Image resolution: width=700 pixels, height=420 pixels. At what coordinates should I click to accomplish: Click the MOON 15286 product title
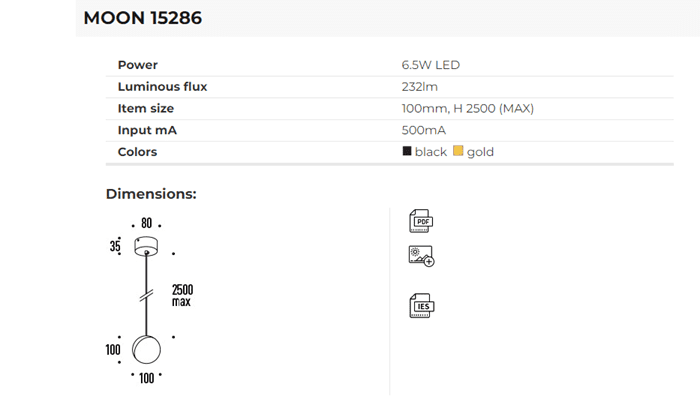click(x=142, y=18)
